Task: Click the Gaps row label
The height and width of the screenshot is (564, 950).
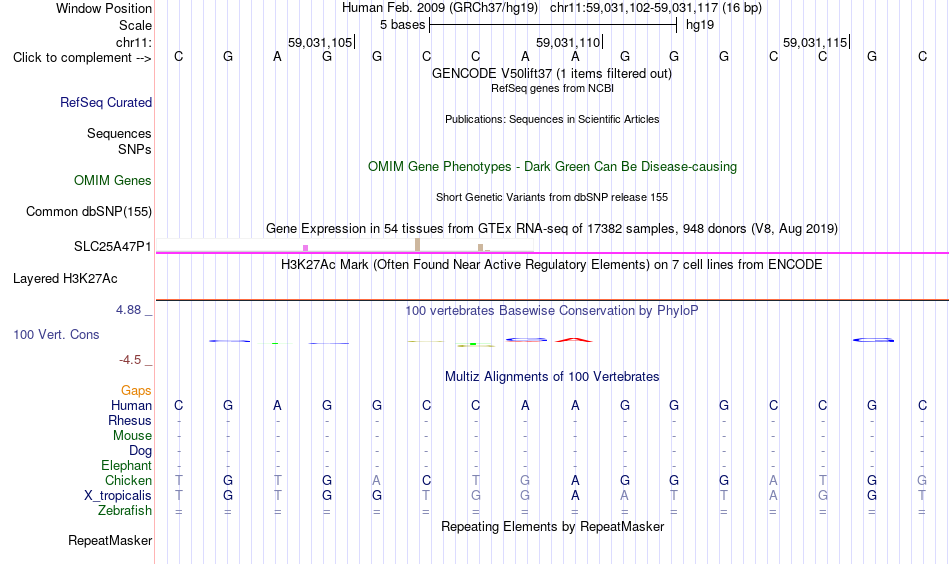Action: point(136,391)
